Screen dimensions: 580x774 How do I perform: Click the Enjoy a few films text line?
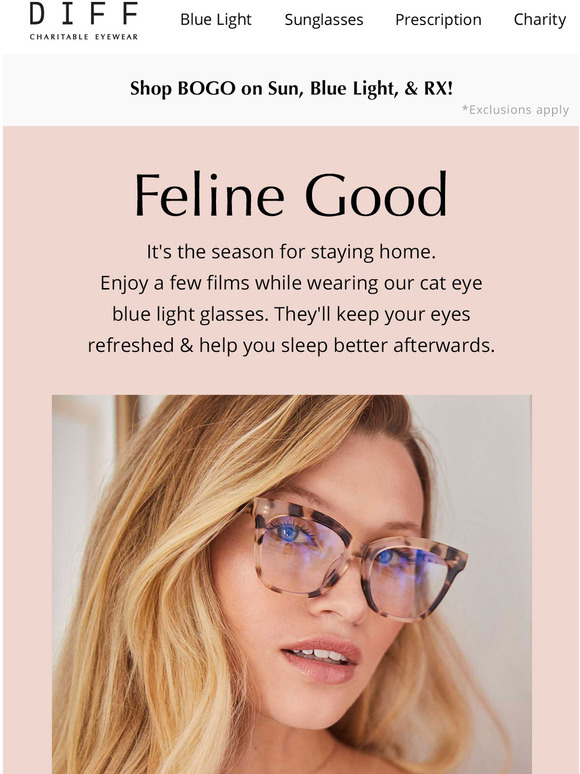click(x=291, y=283)
